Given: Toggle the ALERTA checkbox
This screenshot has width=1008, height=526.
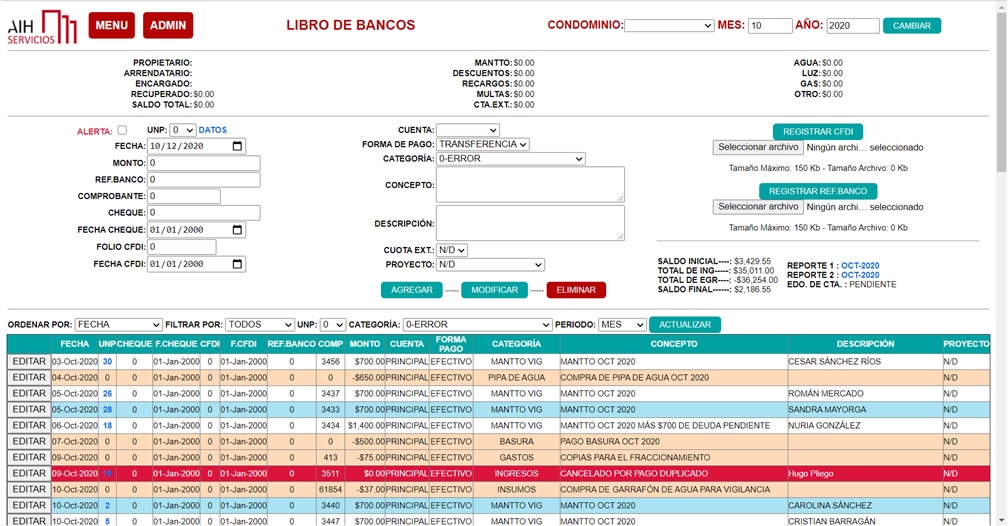Looking at the screenshot, I should click(122, 130).
